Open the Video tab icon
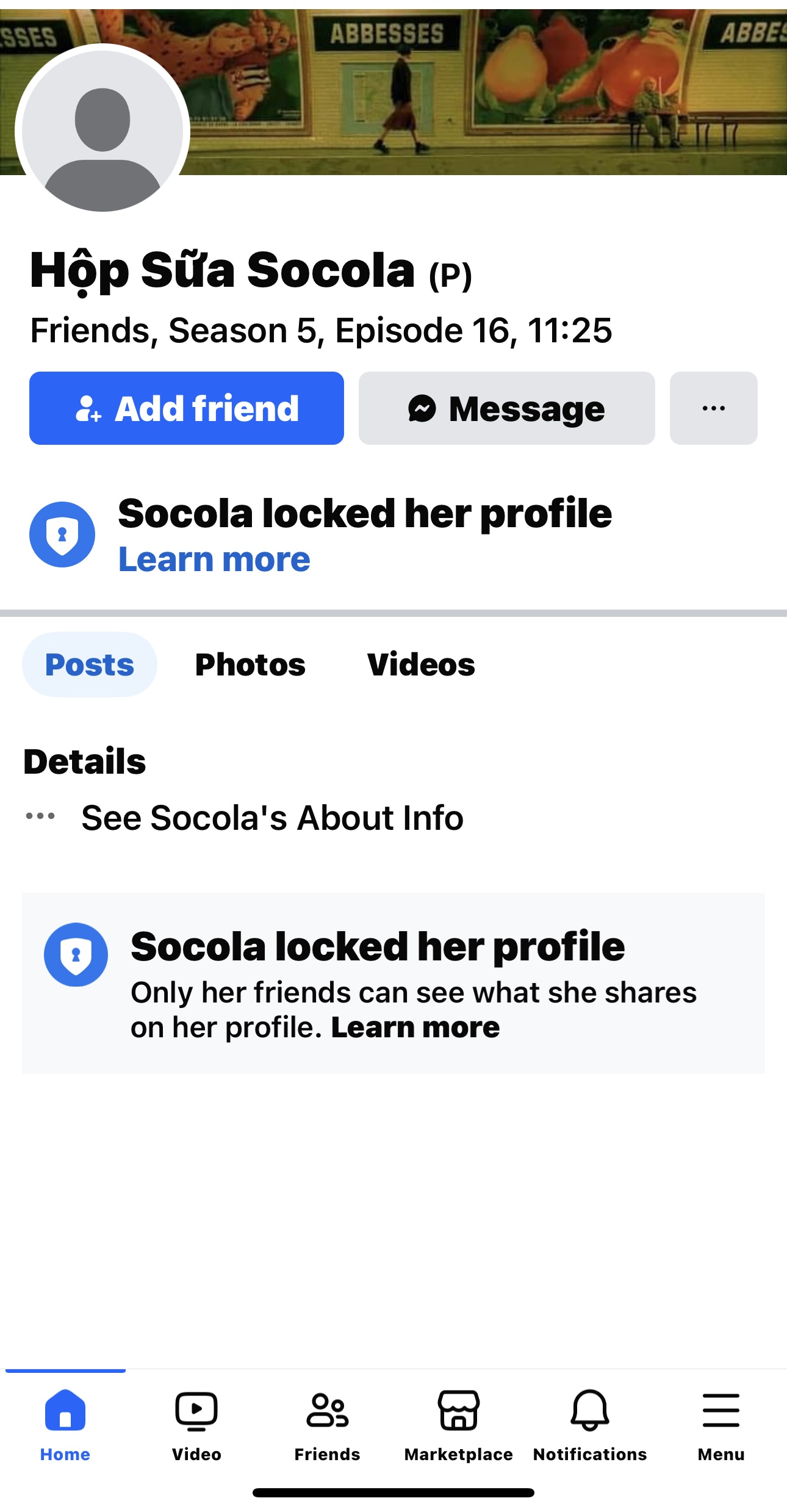Screen dimensions: 787x1512 pos(196,1411)
